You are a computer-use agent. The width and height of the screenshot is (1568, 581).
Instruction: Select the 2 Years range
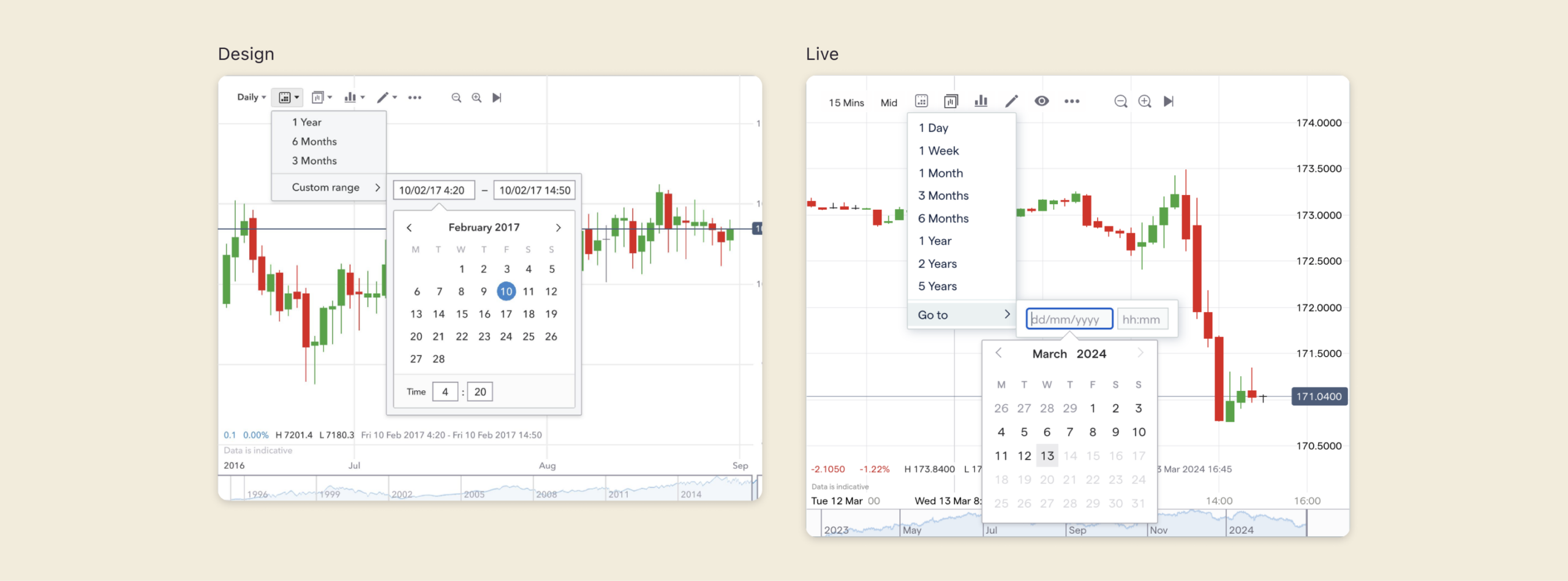pyautogui.click(x=962, y=264)
